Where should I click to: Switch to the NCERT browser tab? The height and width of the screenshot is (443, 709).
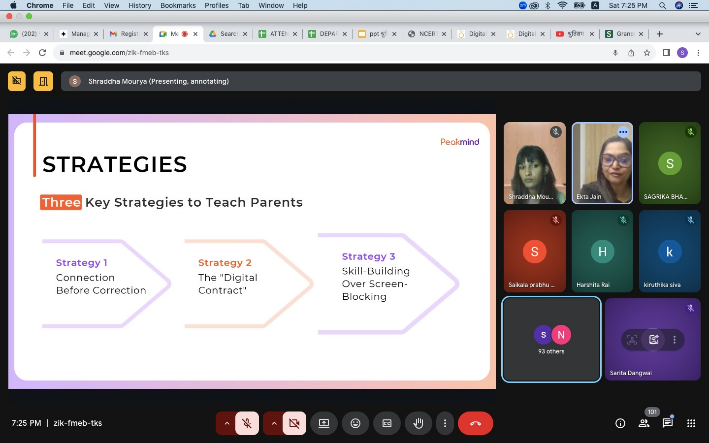[425, 34]
